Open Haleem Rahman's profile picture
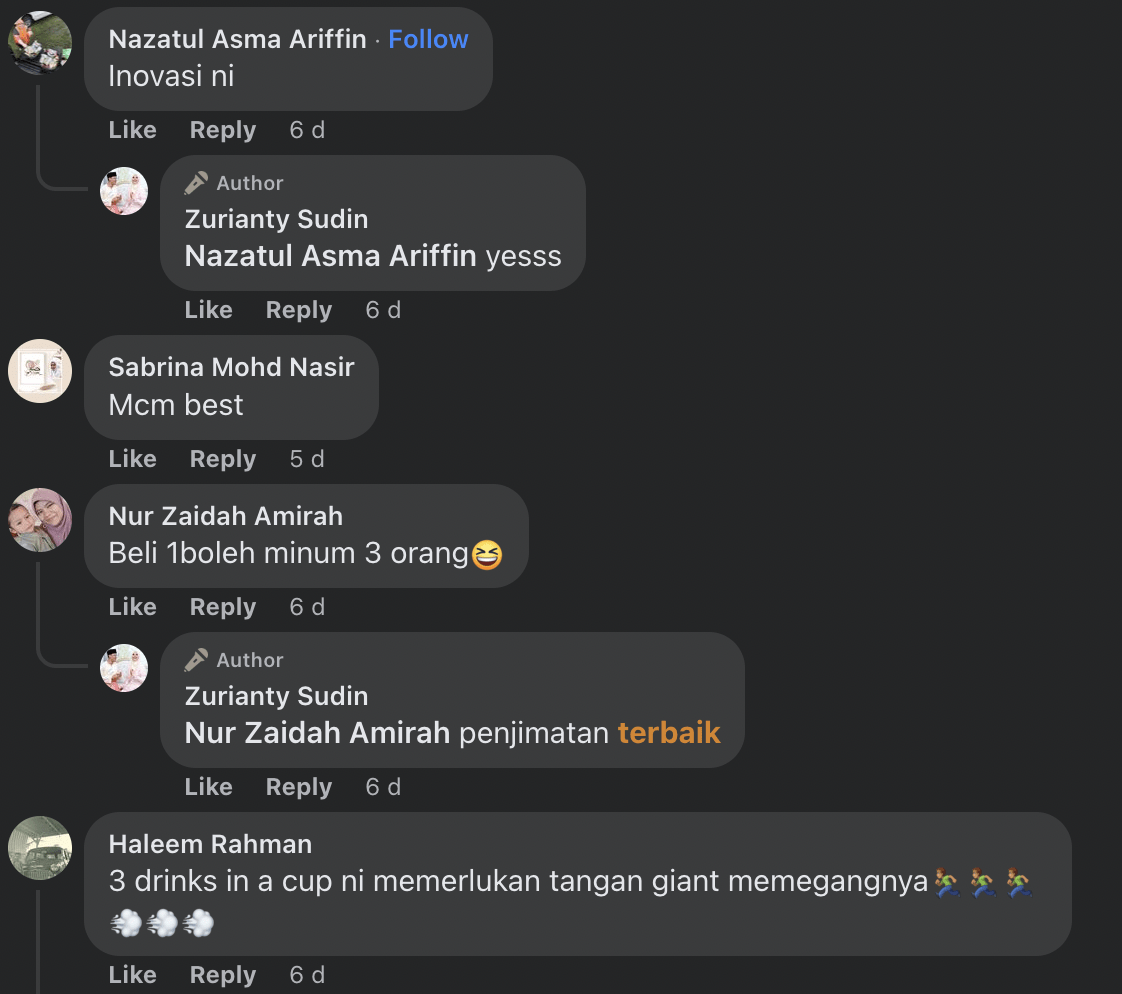 [x=40, y=848]
